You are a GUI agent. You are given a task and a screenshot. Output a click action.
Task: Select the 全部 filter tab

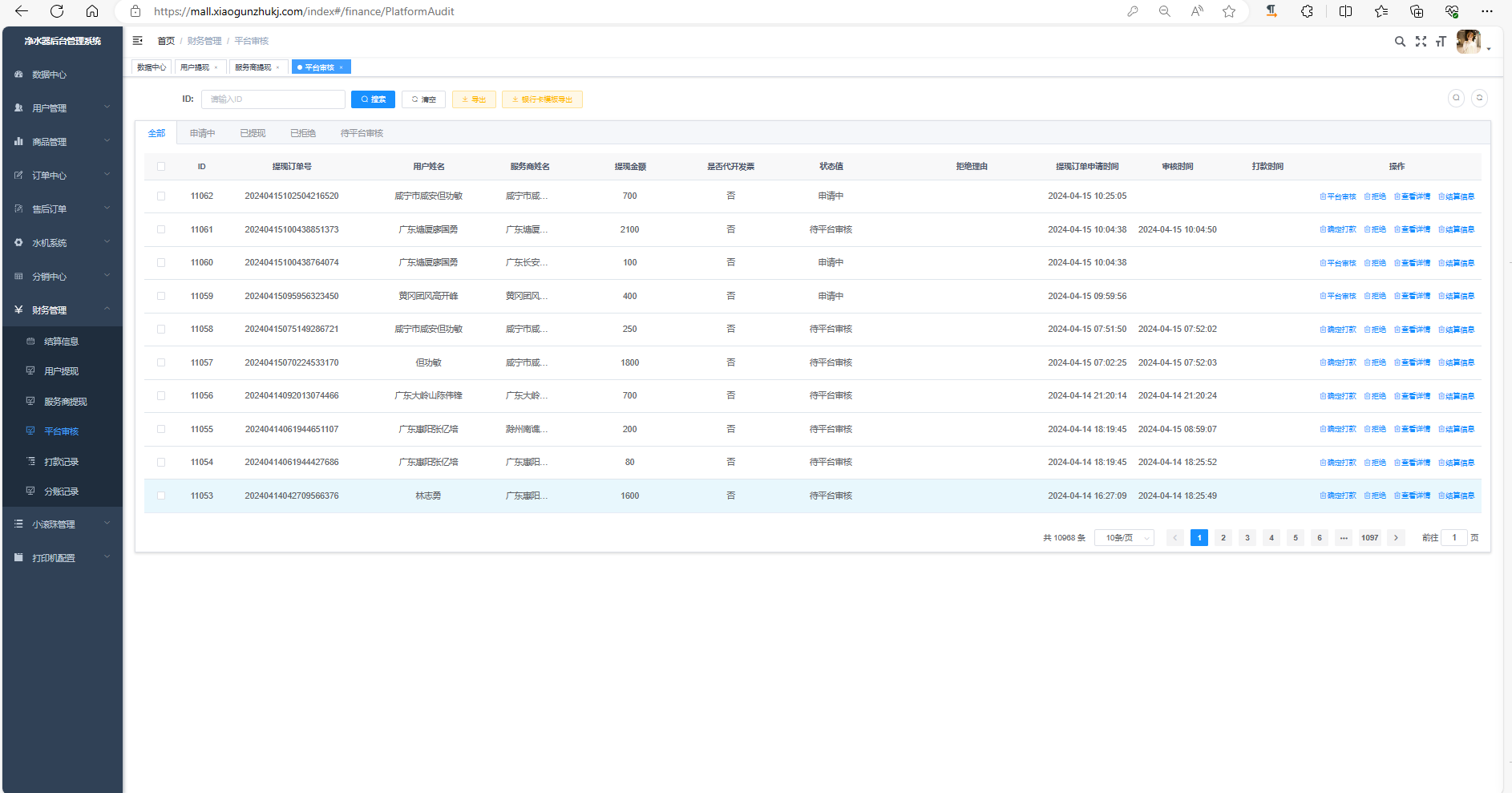156,133
